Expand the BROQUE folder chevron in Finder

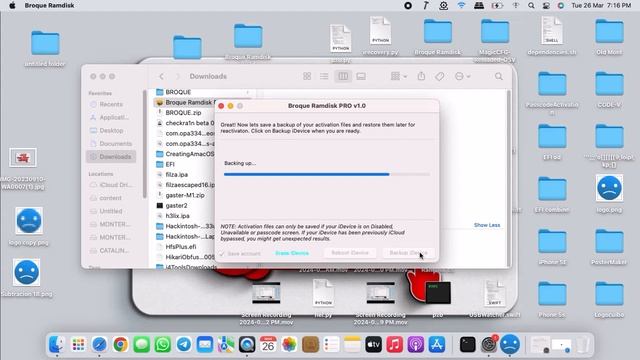247,92
